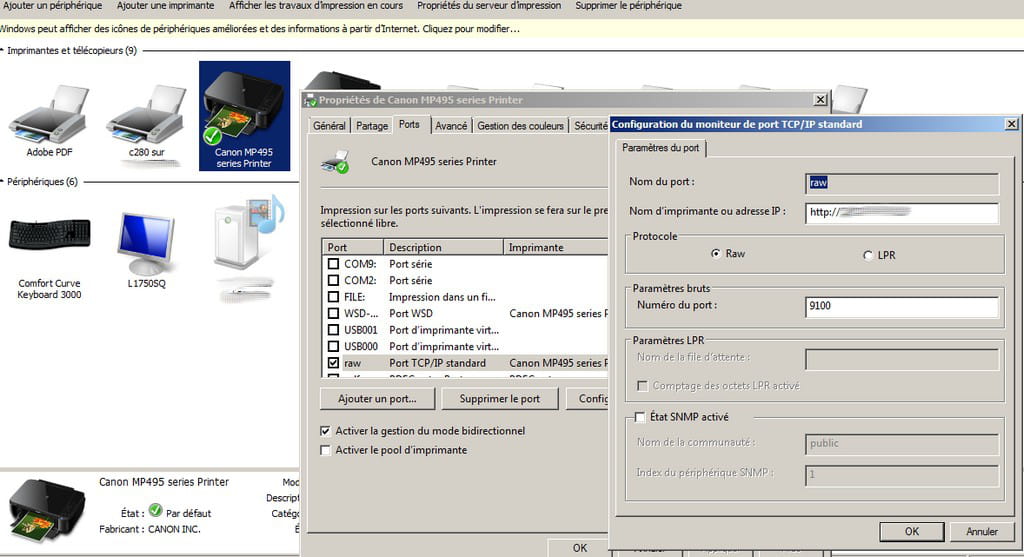Check the USB001 port checkbox
This screenshot has width=1024, height=557.
tap(333, 330)
